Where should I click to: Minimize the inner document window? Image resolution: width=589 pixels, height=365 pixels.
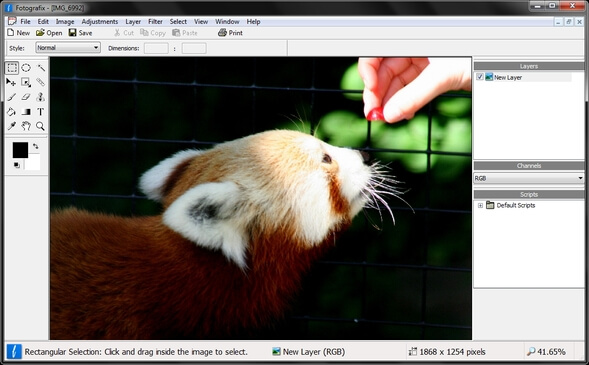(559, 22)
